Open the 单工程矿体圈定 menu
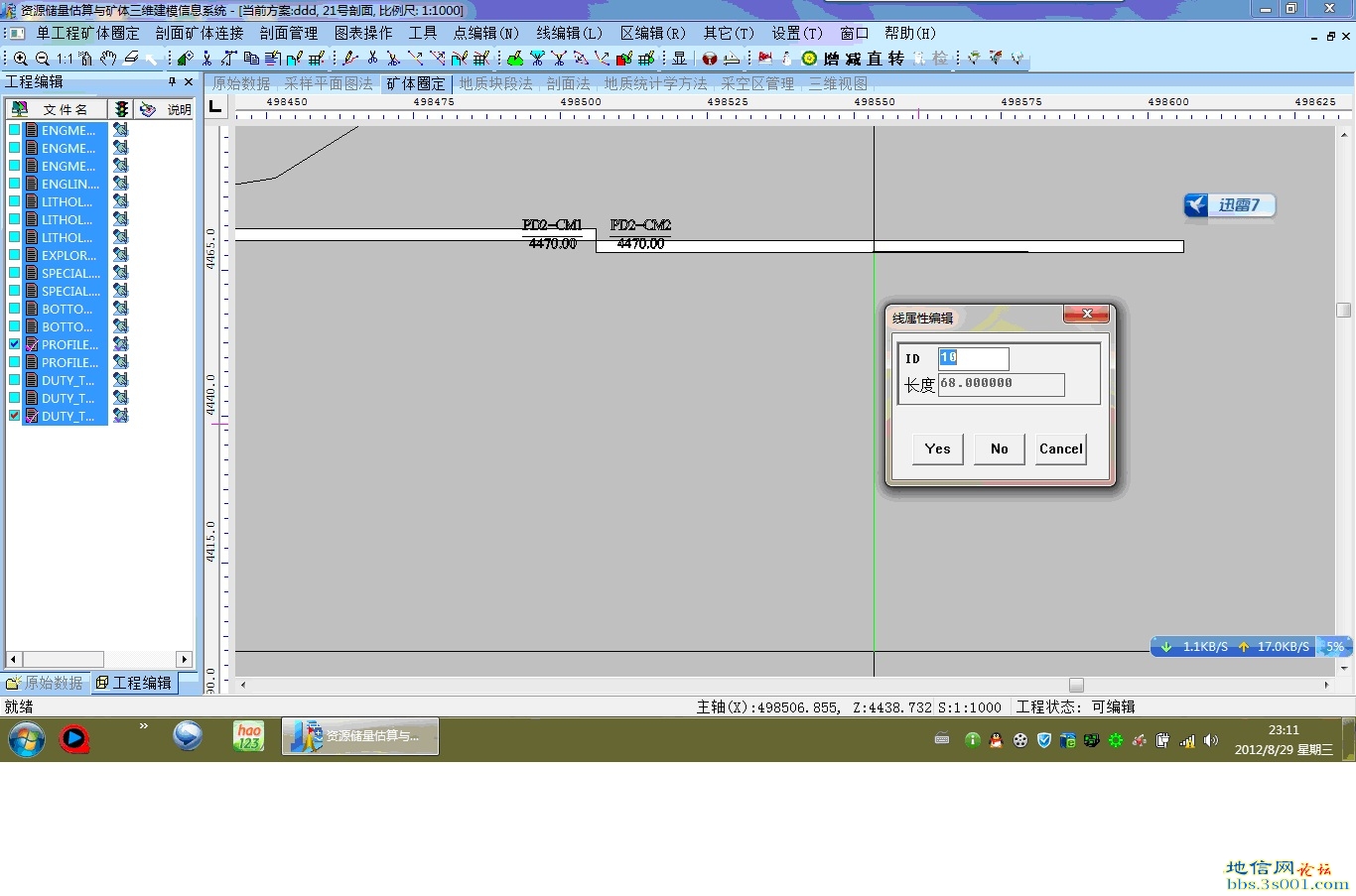1356x896 pixels. coord(88,33)
